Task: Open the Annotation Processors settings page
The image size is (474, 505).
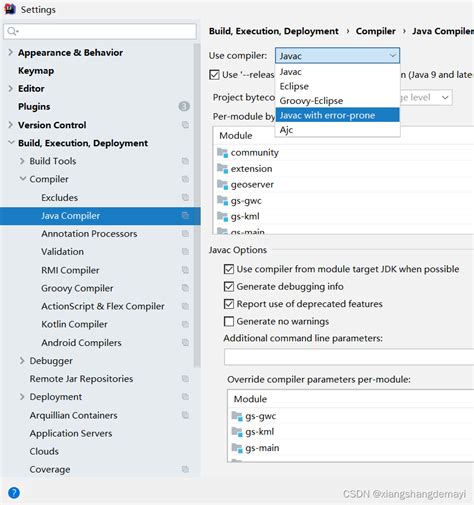Action: [x=89, y=234]
